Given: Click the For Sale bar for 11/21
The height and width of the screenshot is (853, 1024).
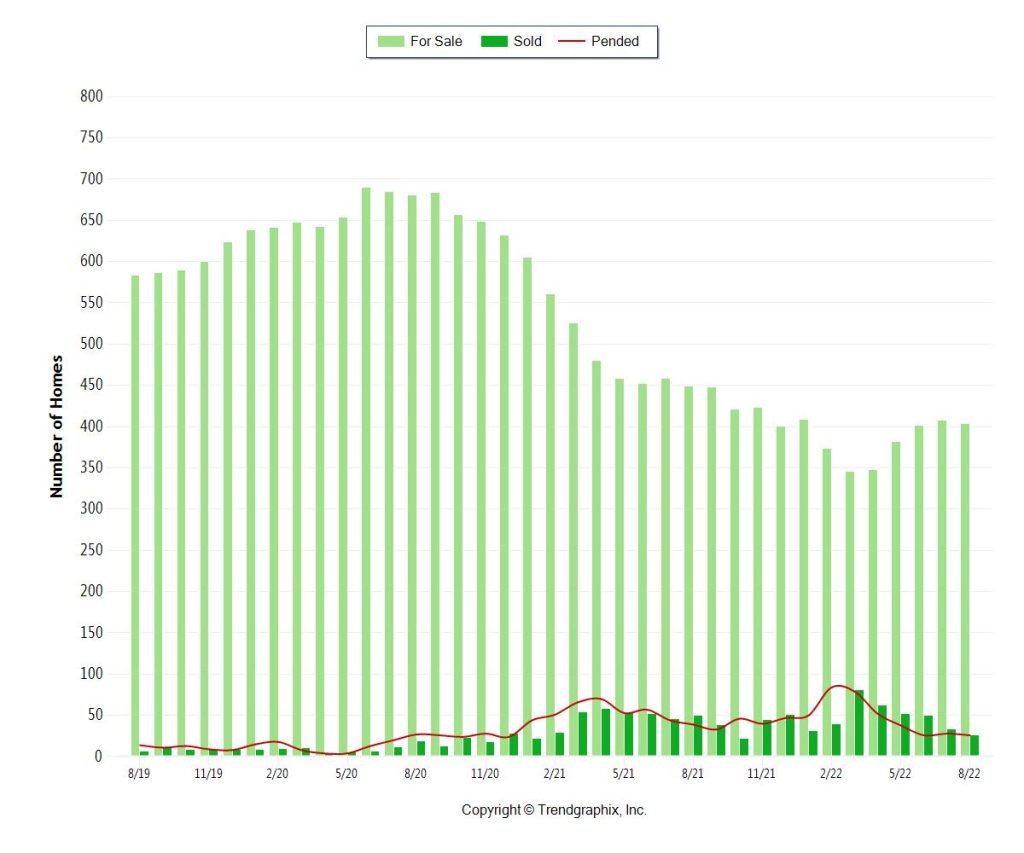Looking at the screenshot, I should 758,582.
